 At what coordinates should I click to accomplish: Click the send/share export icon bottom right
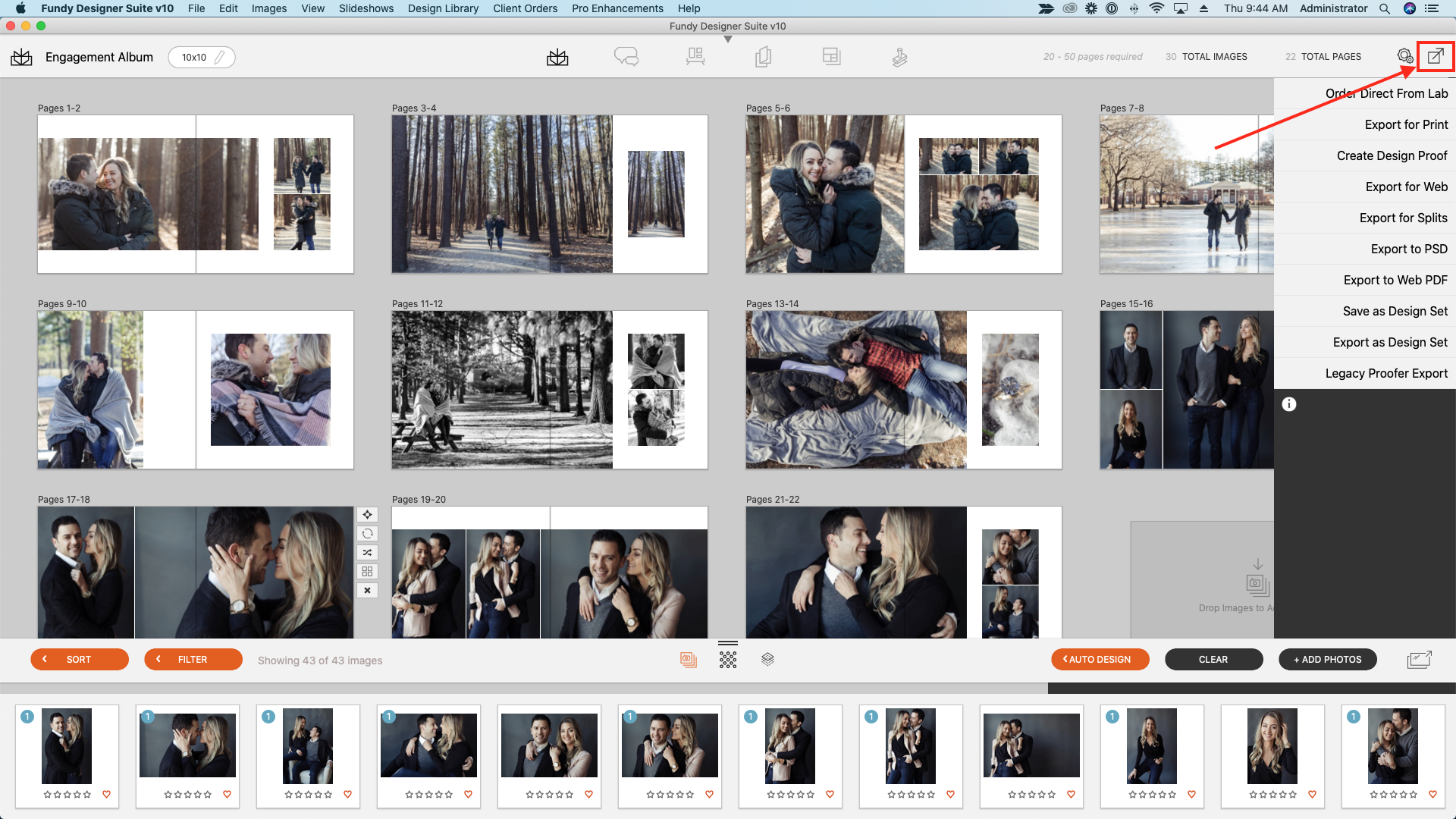[x=1420, y=659]
